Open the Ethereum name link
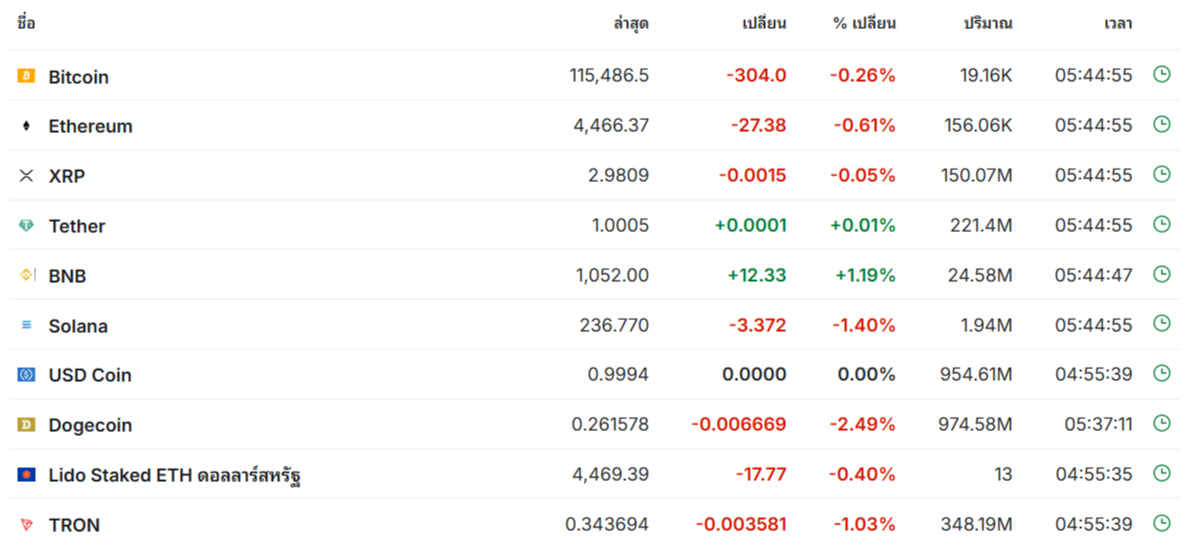Image resolution: width=1194 pixels, height=542 pixels. coord(91,126)
